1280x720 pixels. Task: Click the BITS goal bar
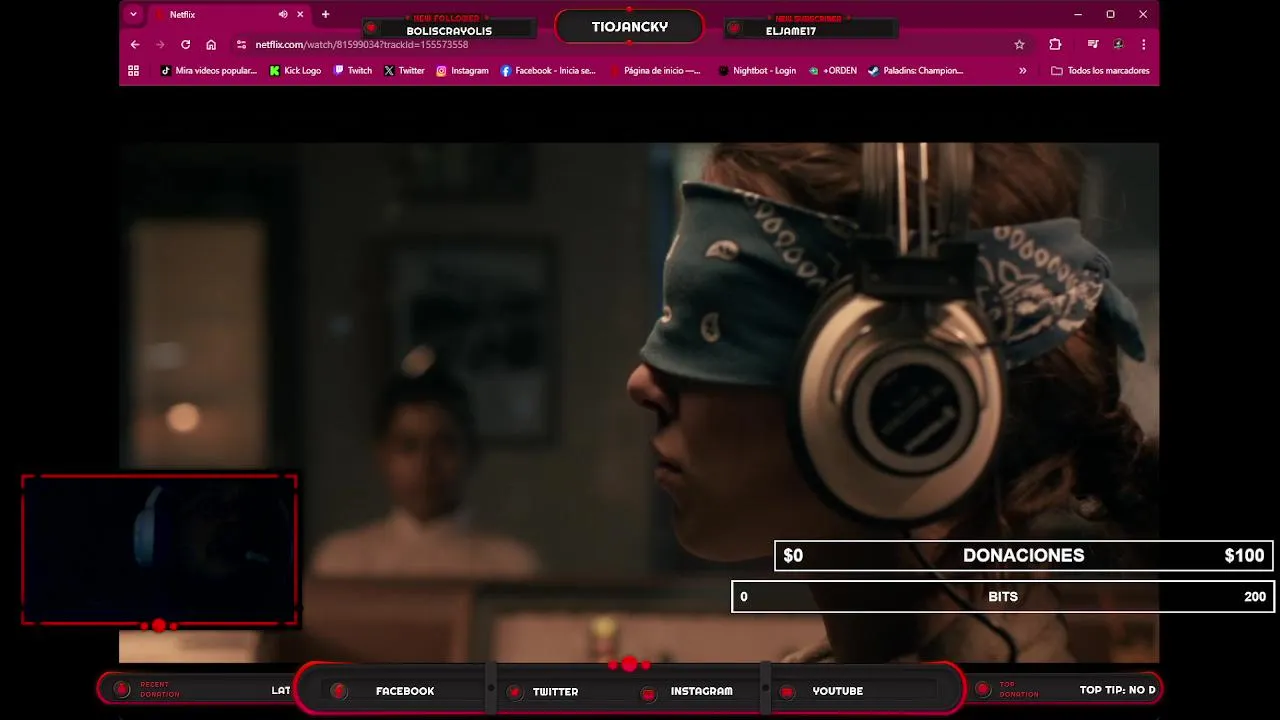1003,596
